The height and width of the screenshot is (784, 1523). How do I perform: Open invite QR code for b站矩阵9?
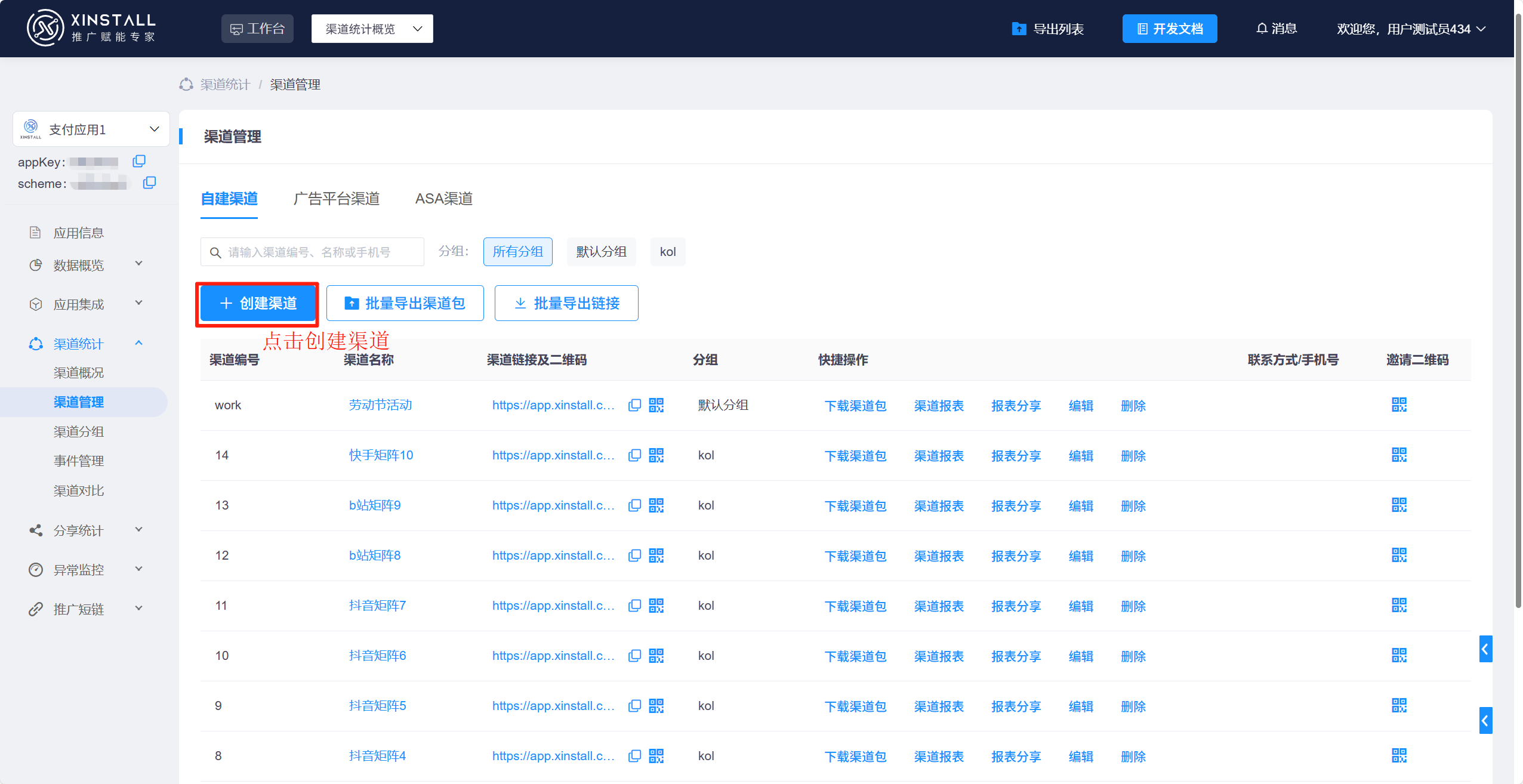pyautogui.click(x=1399, y=505)
